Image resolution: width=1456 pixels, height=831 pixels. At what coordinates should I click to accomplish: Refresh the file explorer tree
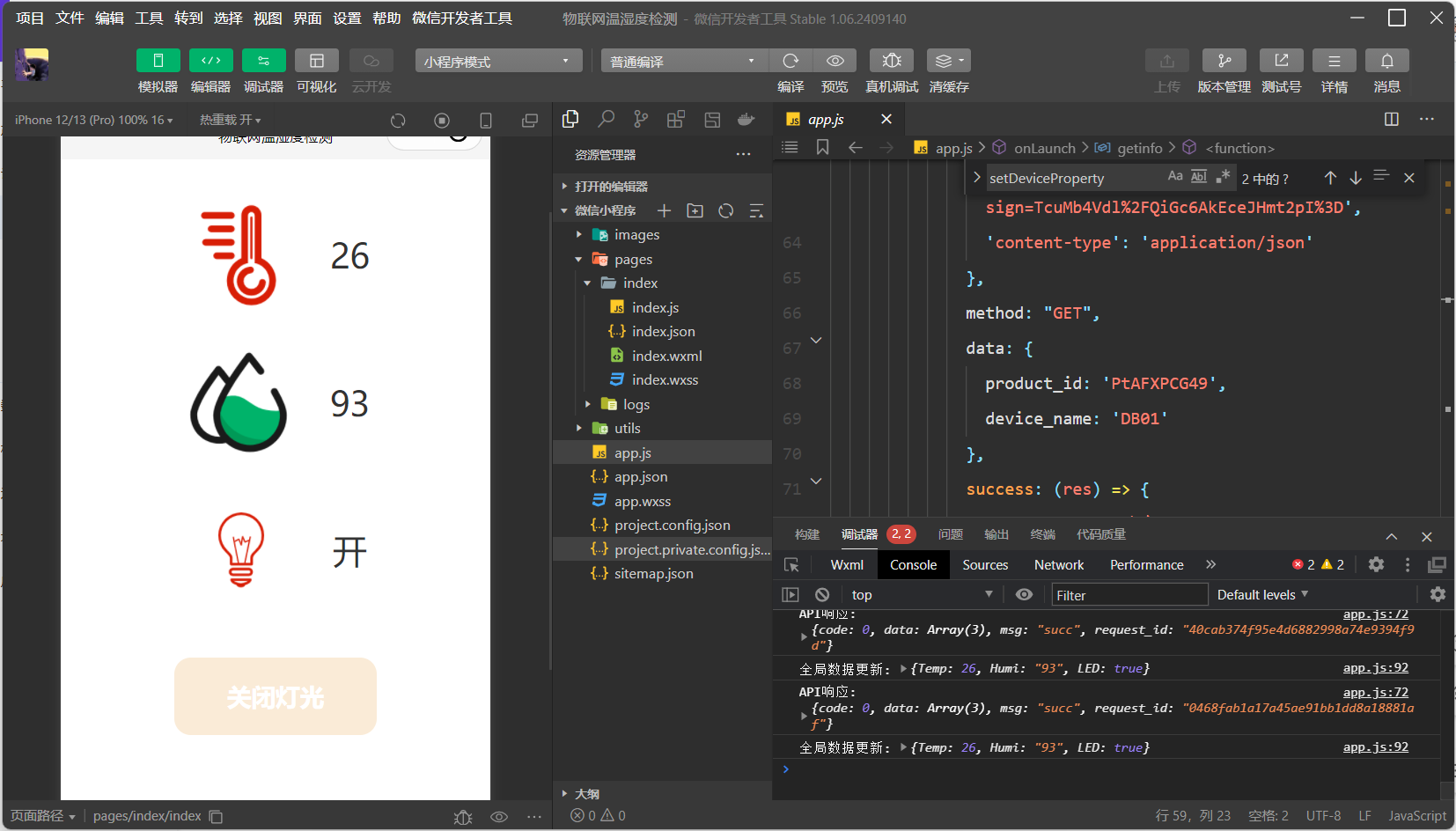[725, 210]
